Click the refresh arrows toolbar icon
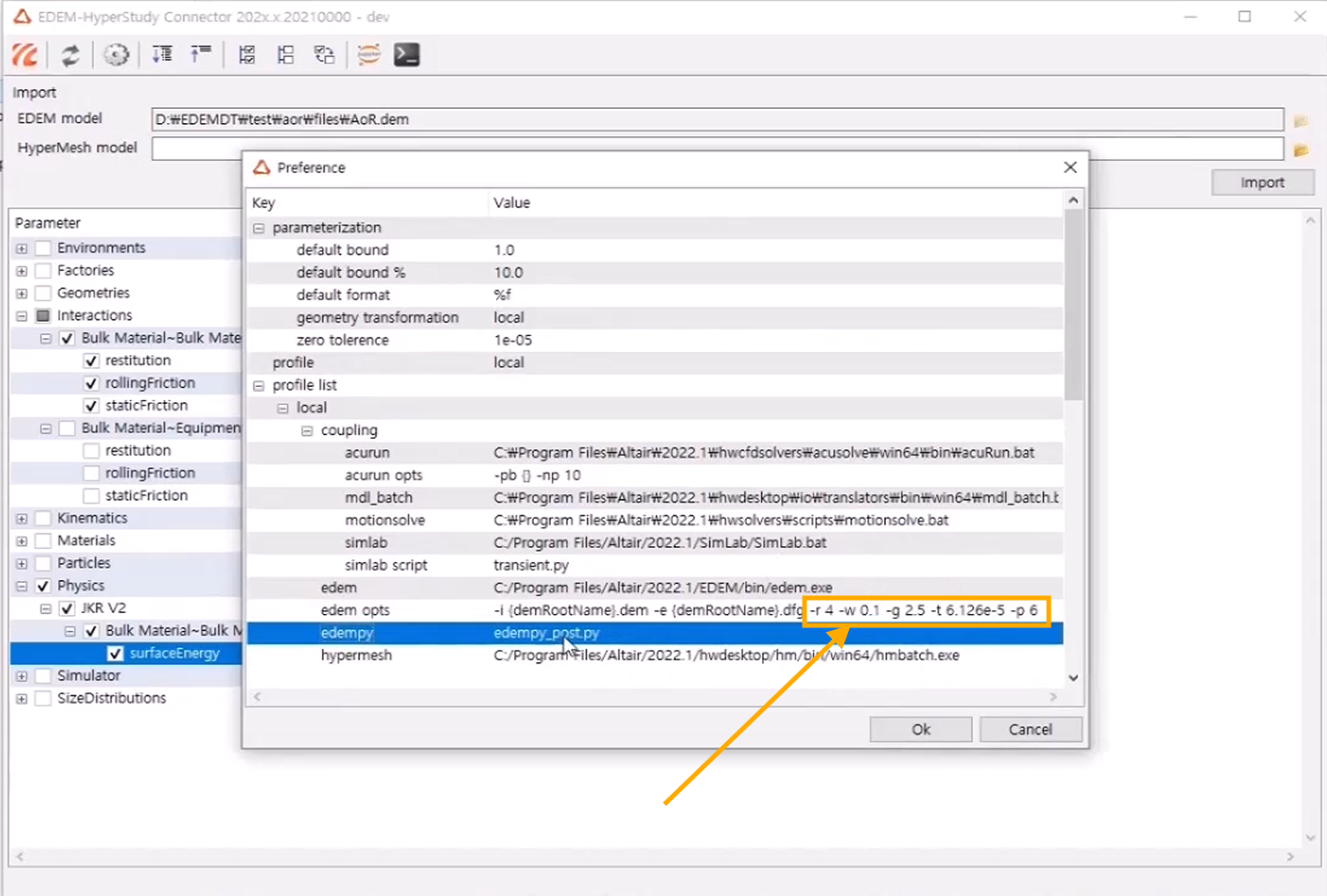Viewport: 1327px width, 896px height. pos(70,55)
